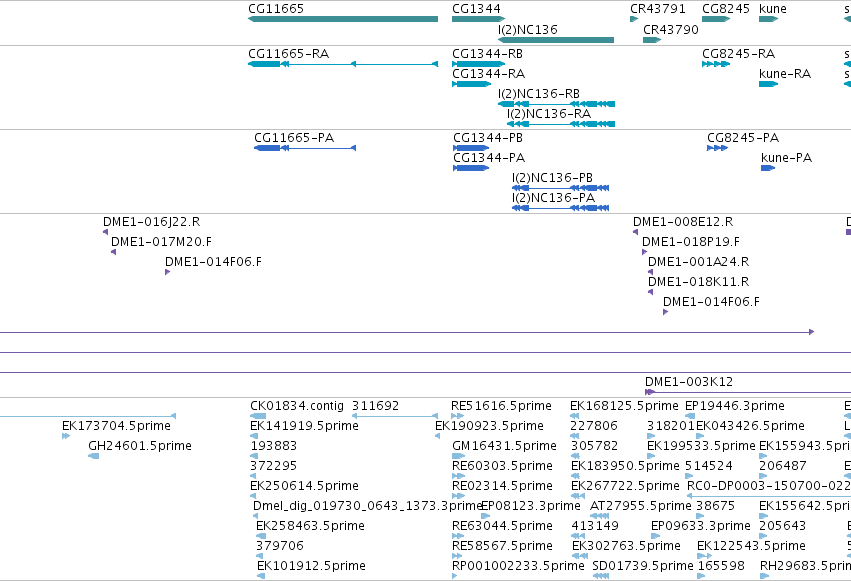Click the l(2)NC136-RB transcript feature
This screenshot has height=581, width=851.
click(x=556, y=104)
